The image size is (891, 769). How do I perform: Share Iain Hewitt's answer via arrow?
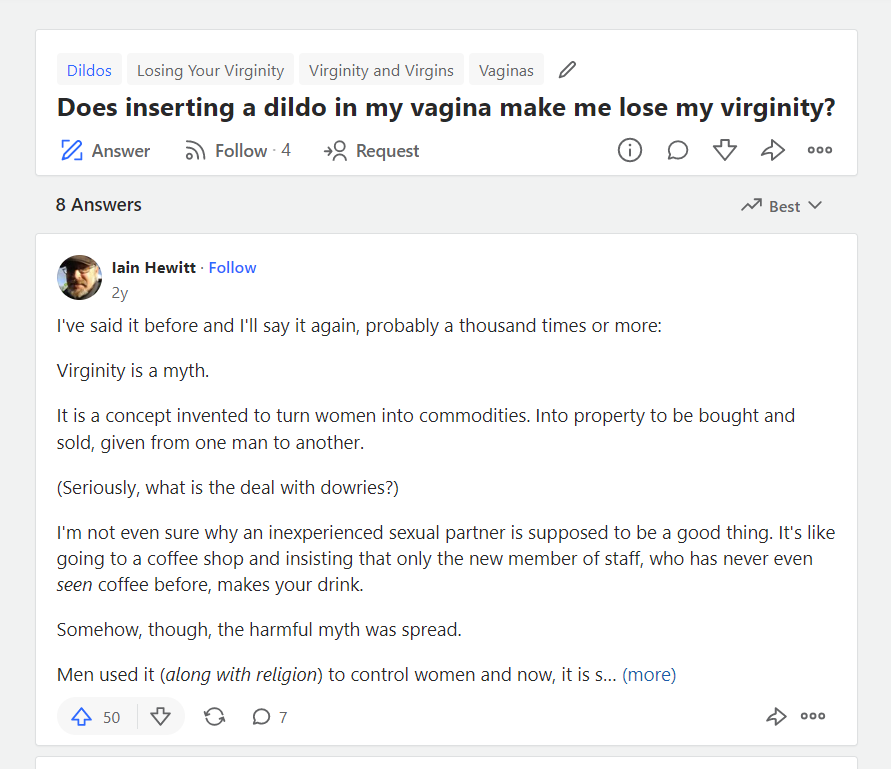click(776, 716)
